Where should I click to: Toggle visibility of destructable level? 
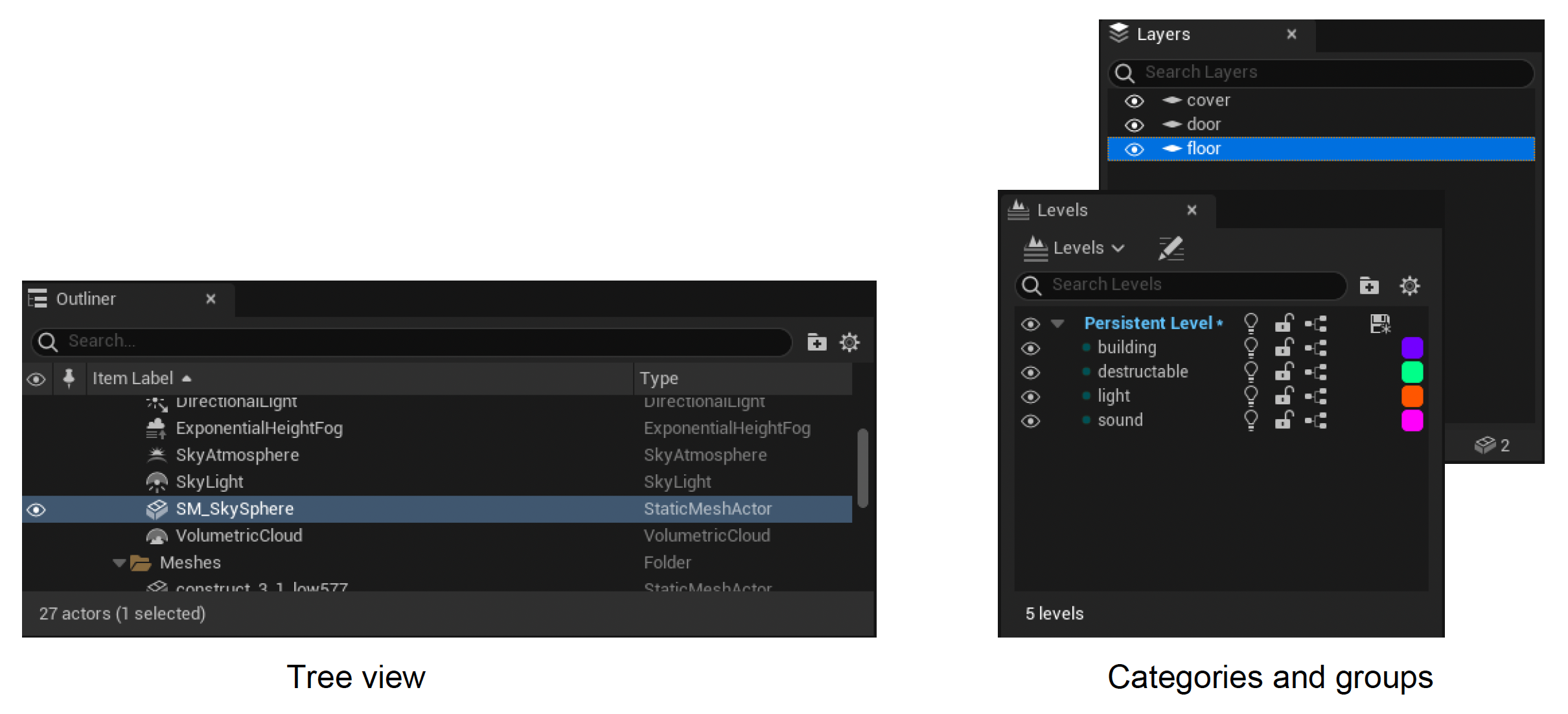(x=1030, y=373)
